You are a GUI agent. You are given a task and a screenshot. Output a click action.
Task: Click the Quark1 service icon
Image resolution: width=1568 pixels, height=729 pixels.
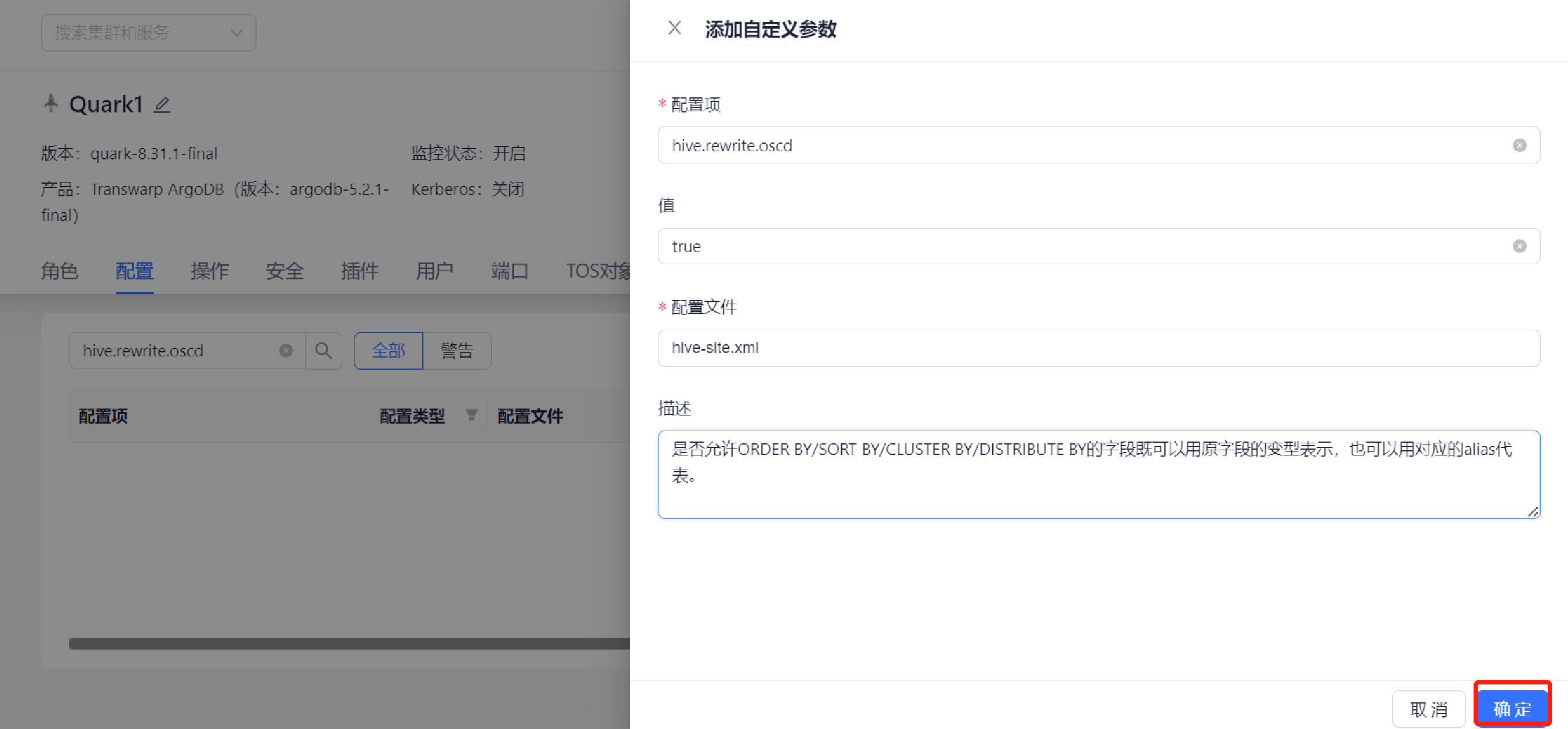[x=51, y=104]
